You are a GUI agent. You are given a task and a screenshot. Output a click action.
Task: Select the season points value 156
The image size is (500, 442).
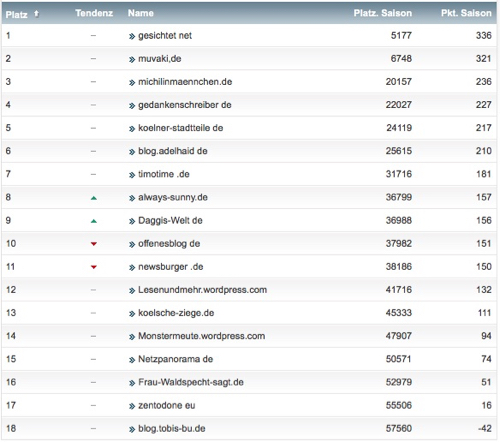point(484,220)
